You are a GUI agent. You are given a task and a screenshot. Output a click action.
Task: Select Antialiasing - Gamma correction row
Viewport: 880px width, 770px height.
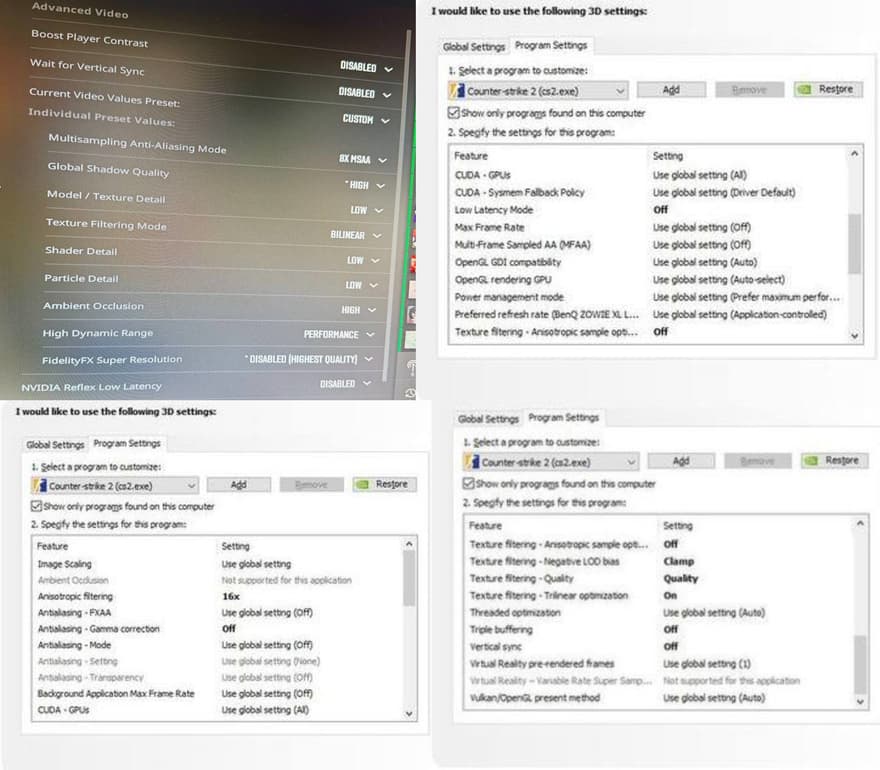[218, 629]
